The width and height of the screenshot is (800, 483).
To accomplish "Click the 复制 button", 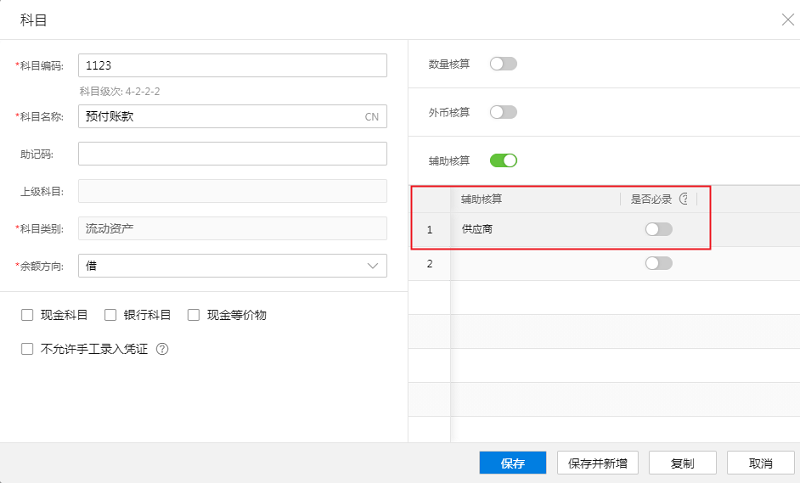I will click(x=683, y=463).
